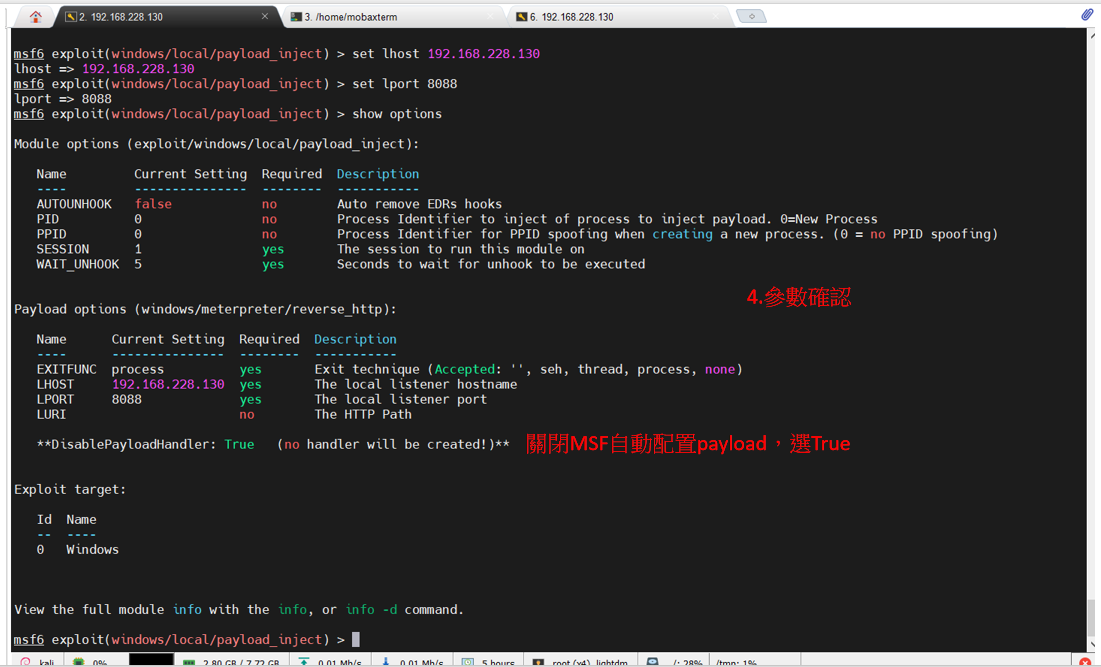Click the AUTOUNHOOK option name
This screenshot has height=667, width=1101.
pyautogui.click(x=74, y=204)
